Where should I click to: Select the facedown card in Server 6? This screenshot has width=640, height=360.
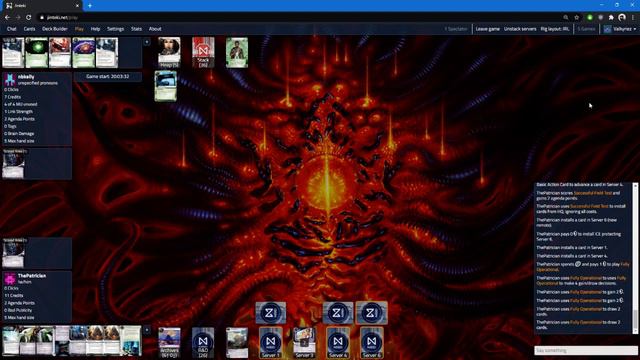click(371, 342)
